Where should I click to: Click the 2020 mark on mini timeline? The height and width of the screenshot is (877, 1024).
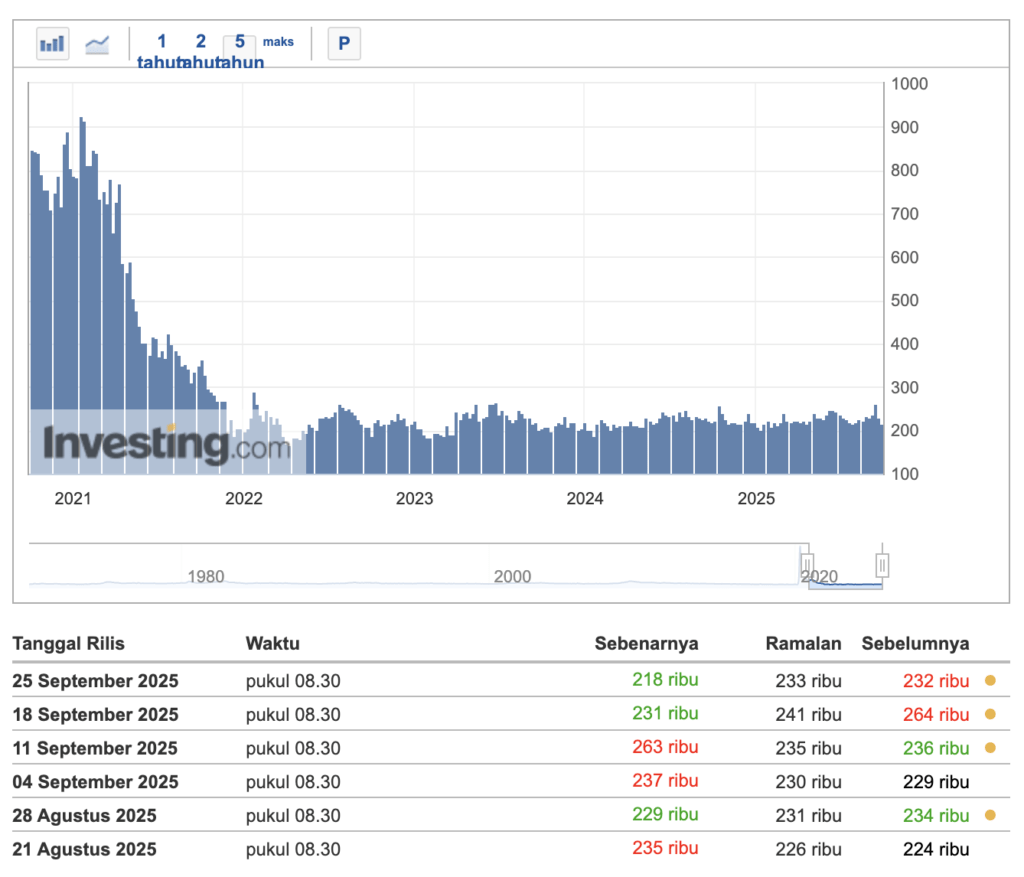pos(820,576)
